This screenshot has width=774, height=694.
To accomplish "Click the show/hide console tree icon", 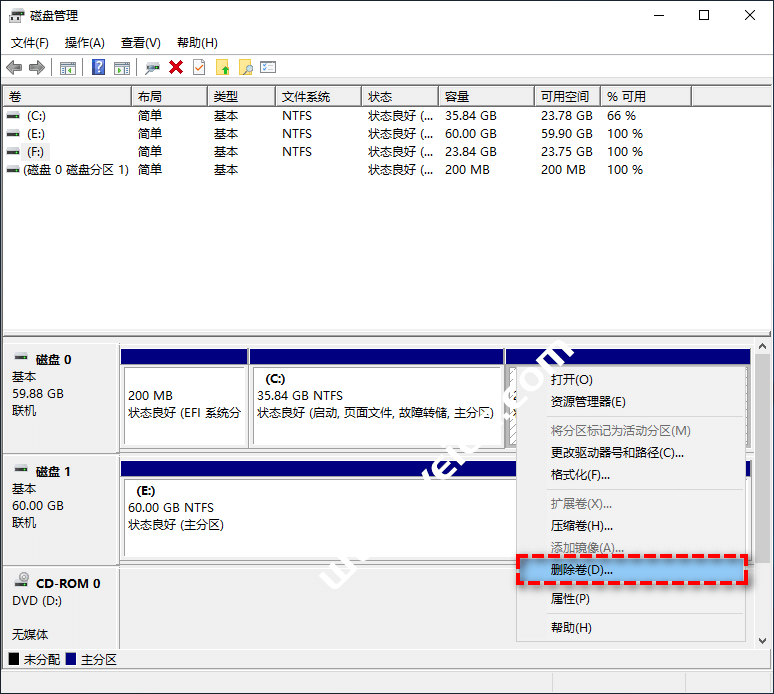I will coord(68,67).
